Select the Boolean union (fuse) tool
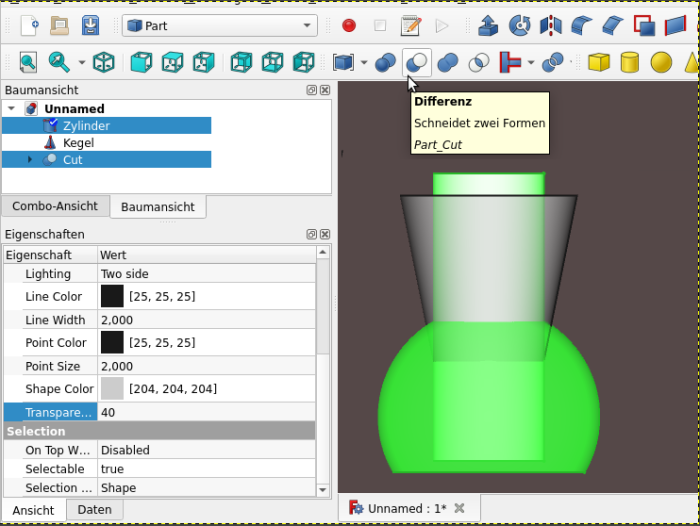Viewport: 700px width, 526px height. 448,63
